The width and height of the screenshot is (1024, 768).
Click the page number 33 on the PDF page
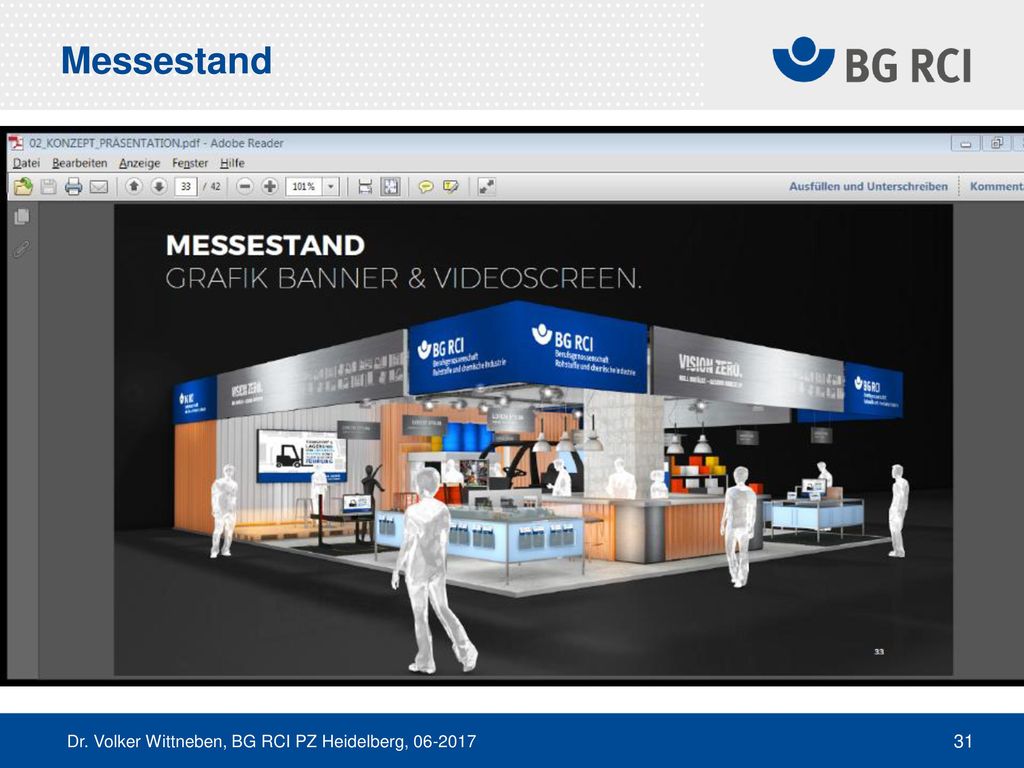pos(879,652)
